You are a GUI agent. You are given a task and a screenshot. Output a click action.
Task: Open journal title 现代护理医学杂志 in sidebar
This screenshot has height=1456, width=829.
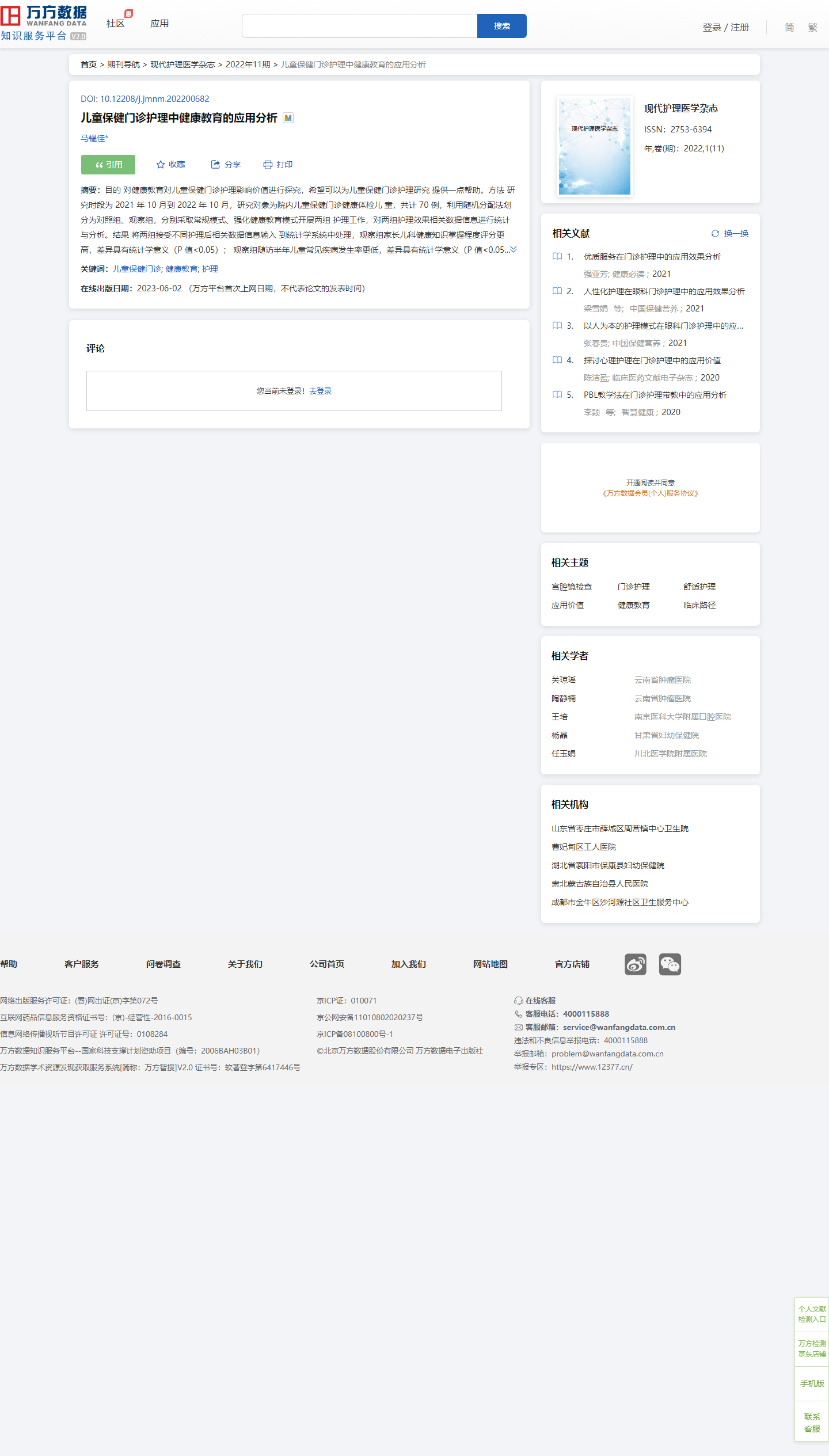[x=681, y=108]
